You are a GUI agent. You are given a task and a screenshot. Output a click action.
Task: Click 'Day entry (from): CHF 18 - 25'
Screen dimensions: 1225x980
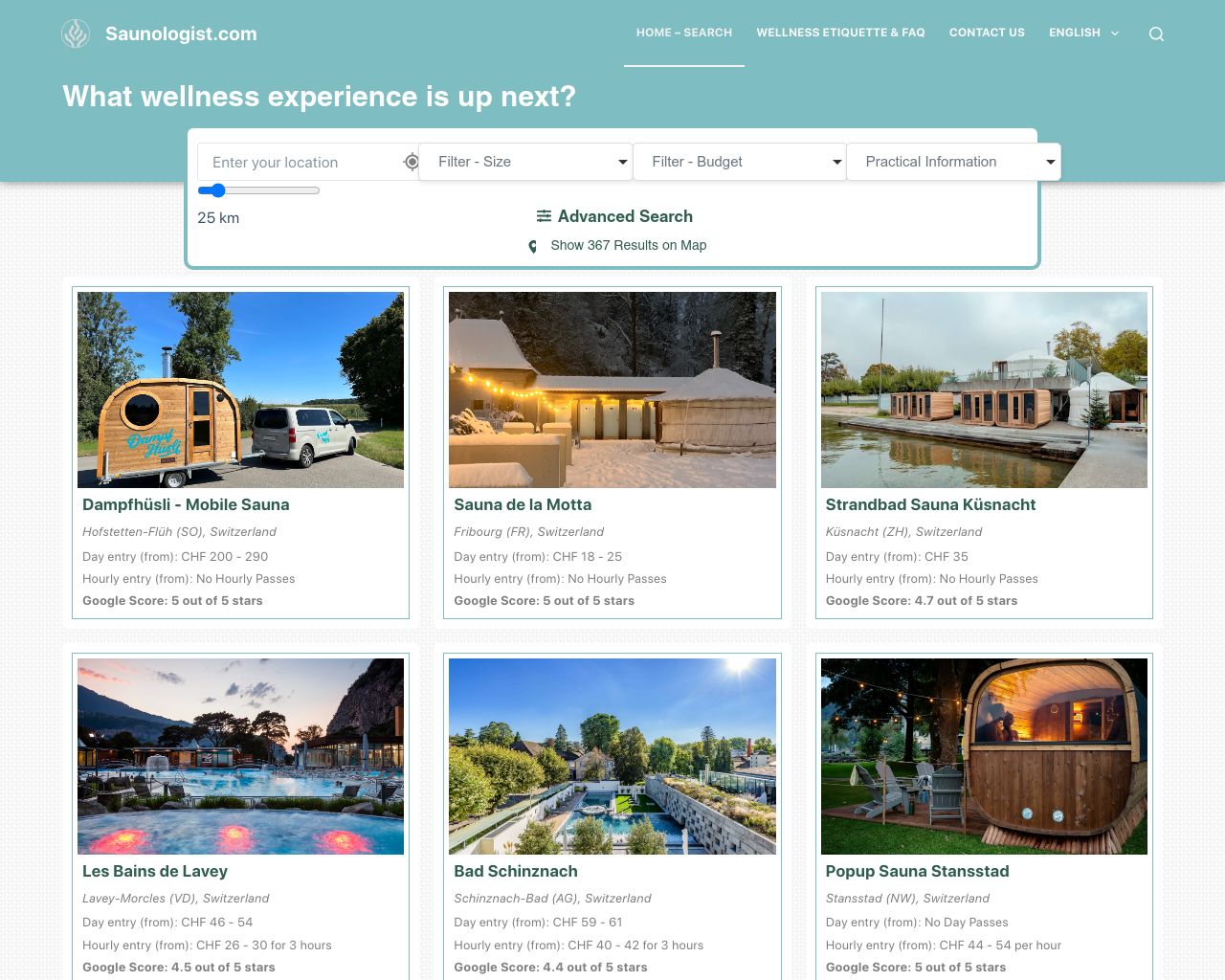point(538,556)
